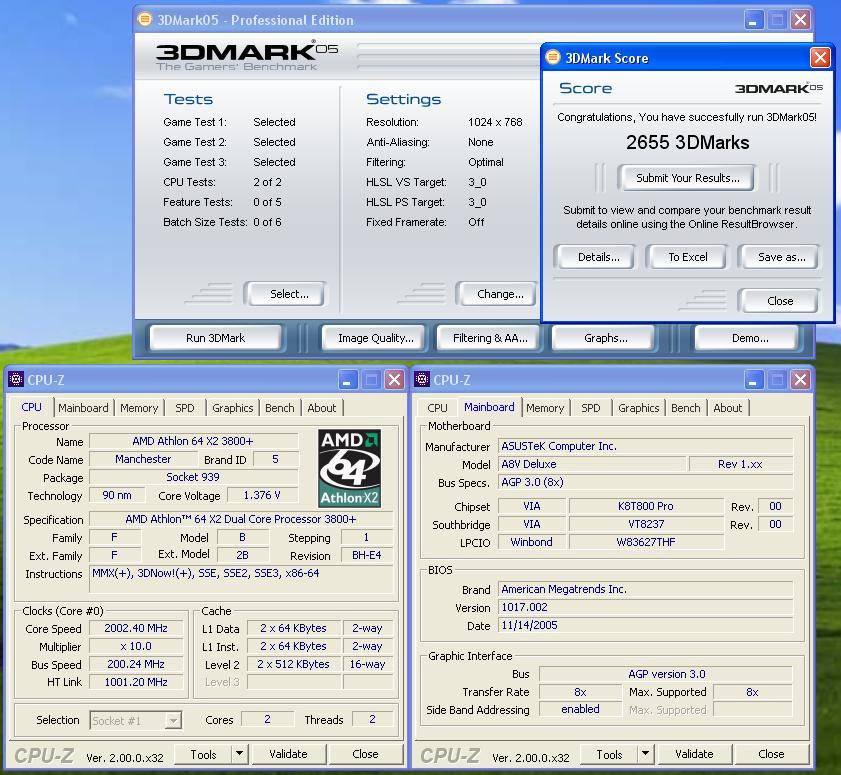This screenshot has width=841, height=775.
Task: Click the 3DMark Score dialog title icon
Action: 552,57
